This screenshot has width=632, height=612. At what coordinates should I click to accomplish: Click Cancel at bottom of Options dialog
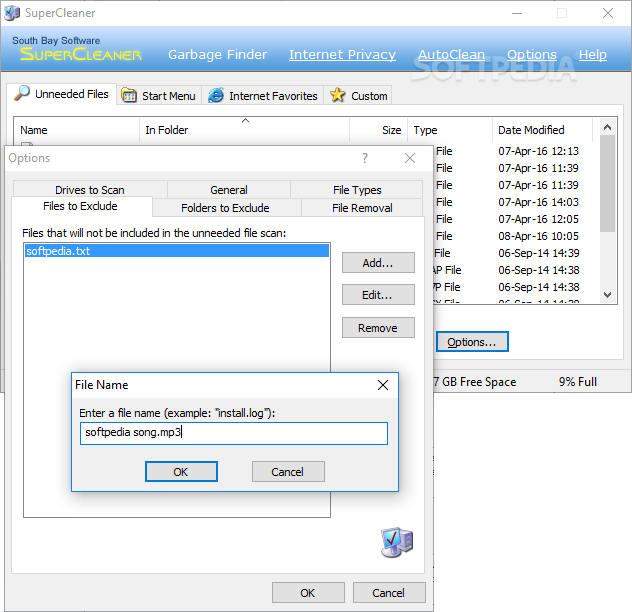pyautogui.click(x=389, y=593)
